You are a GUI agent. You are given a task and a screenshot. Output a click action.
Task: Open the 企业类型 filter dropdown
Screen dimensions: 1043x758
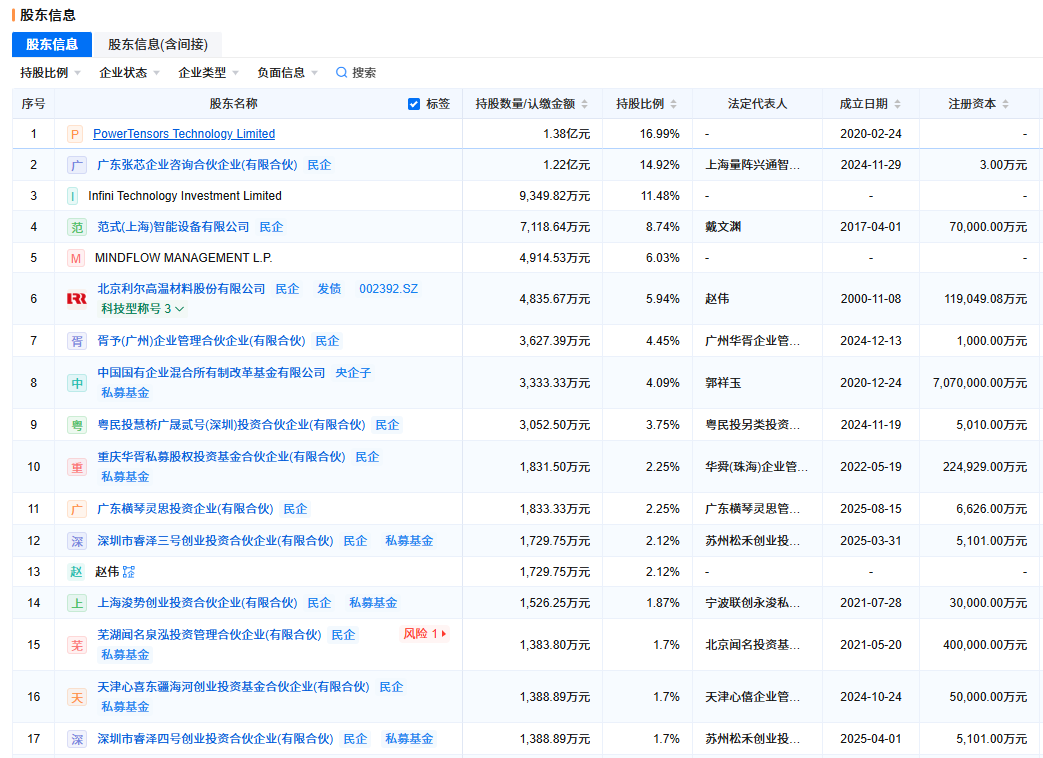(x=208, y=72)
